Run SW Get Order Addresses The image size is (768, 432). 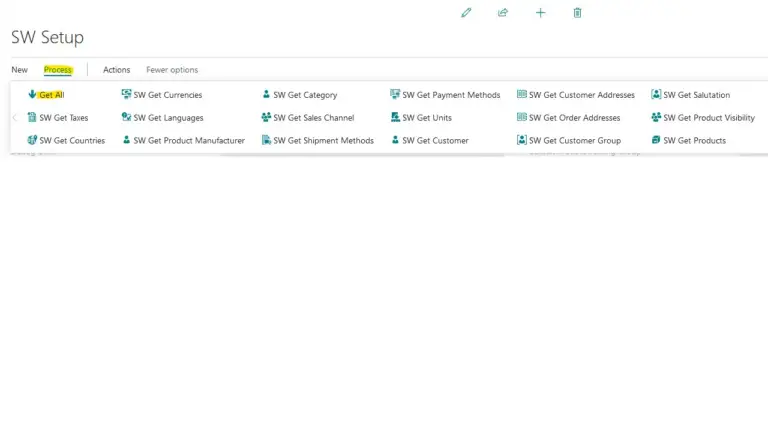[x=575, y=118]
